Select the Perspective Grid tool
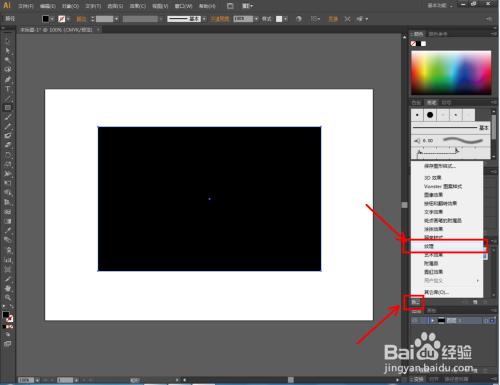Image resolution: width=500 pixels, height=385 pixels. (8, 202)
